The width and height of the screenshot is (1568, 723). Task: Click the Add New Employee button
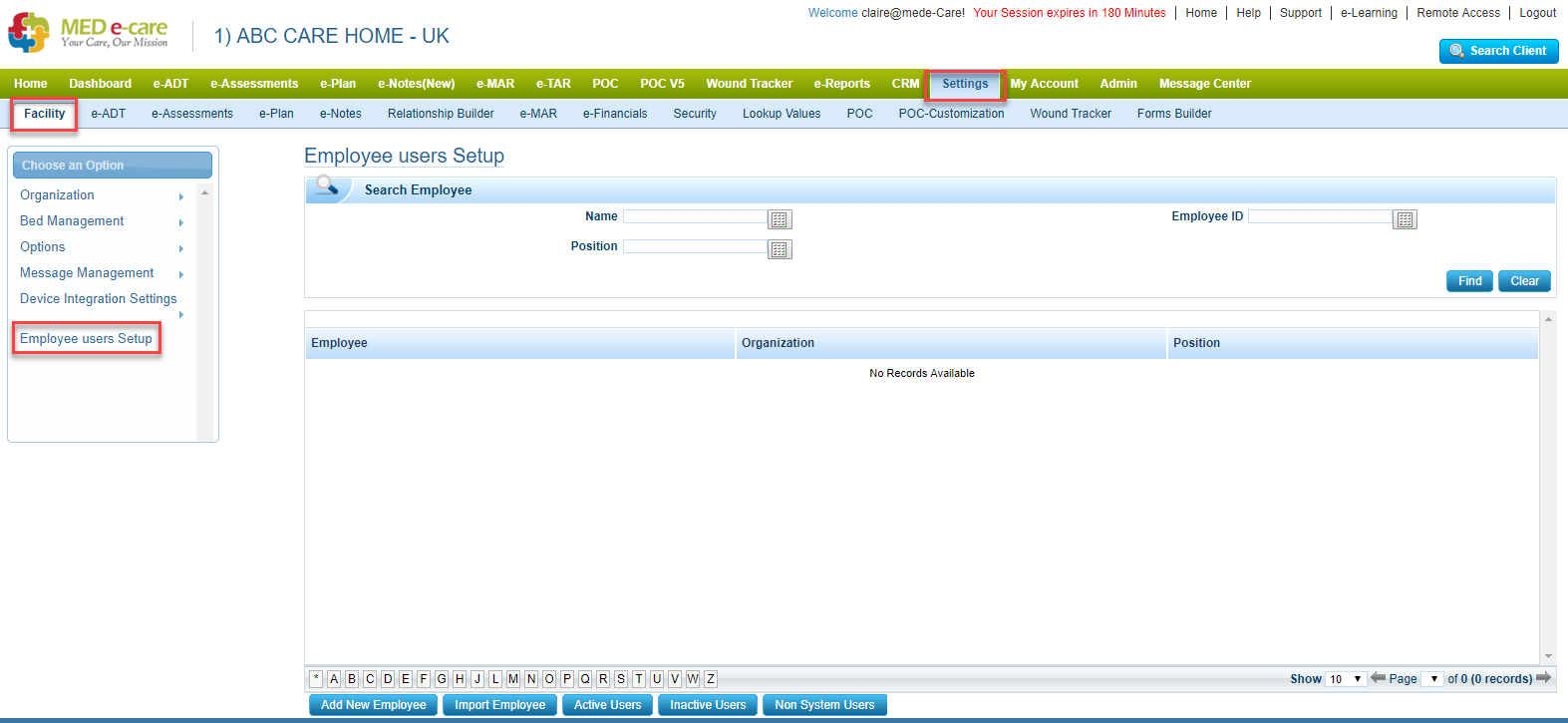click(373, 705)
